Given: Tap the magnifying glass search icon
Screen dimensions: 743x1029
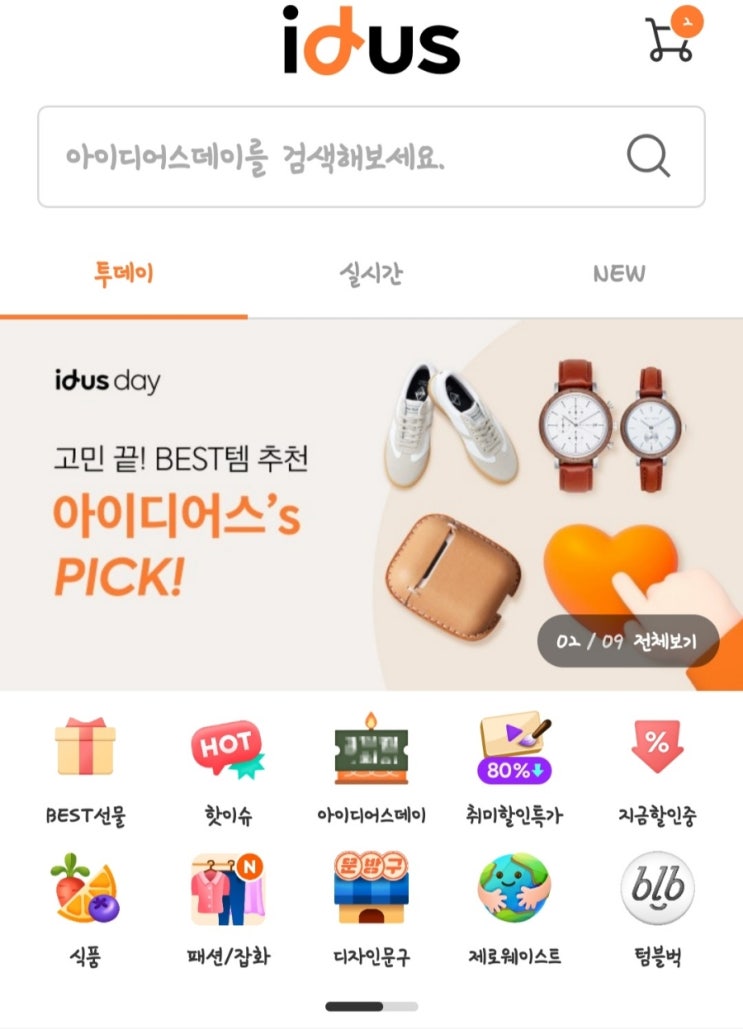Looking at the screenshot, I should pyautogui.click(x=648, y=156).
